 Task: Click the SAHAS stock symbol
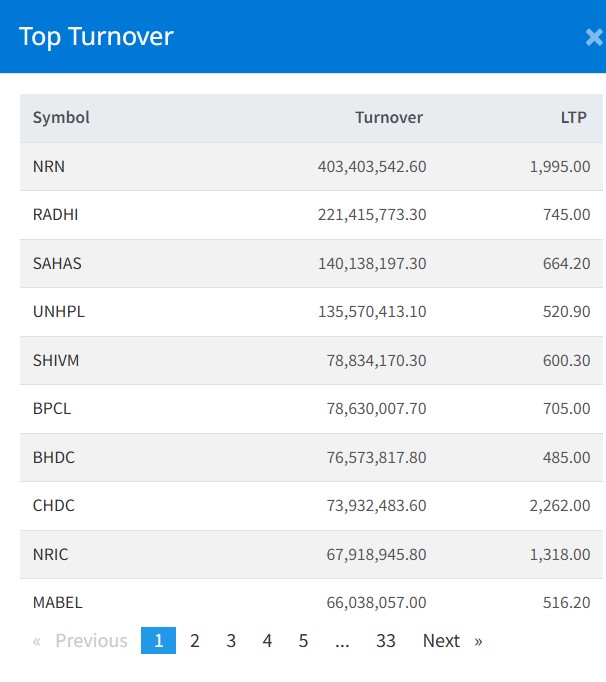click(57, 264)
